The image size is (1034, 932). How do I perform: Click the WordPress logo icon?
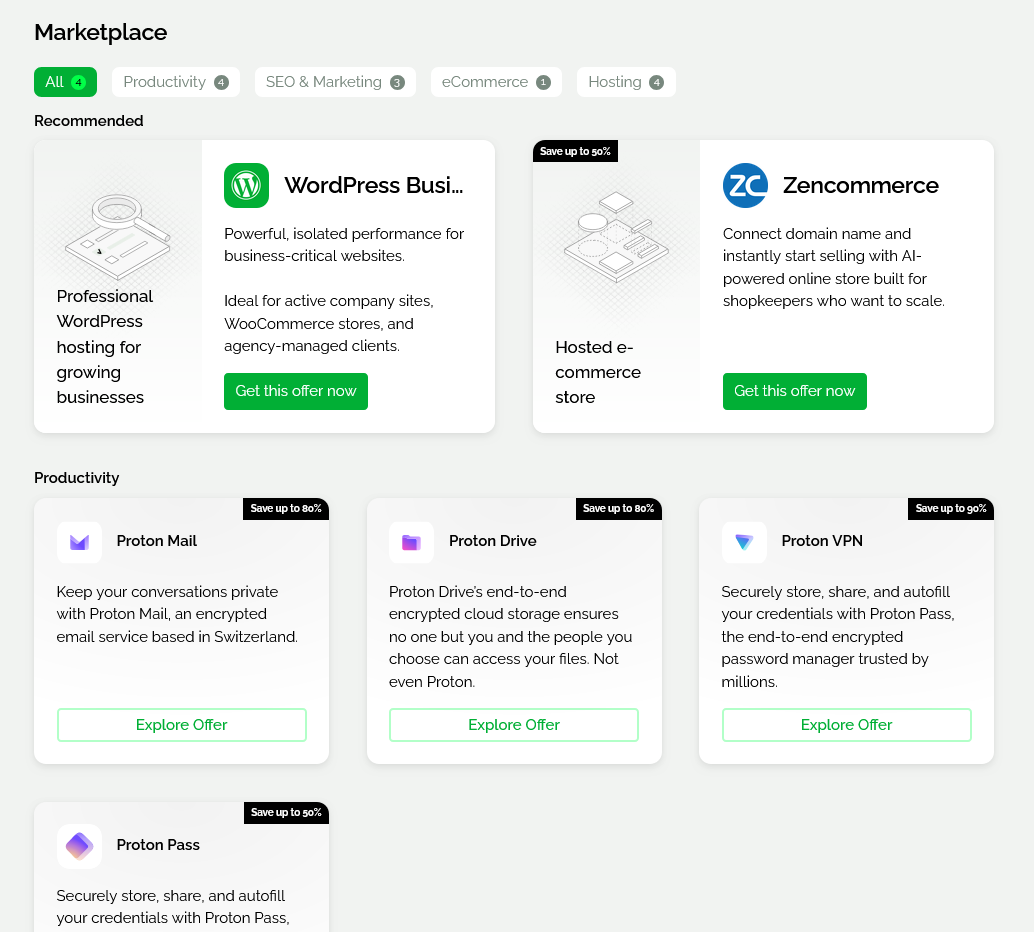(x=246, y=185)
